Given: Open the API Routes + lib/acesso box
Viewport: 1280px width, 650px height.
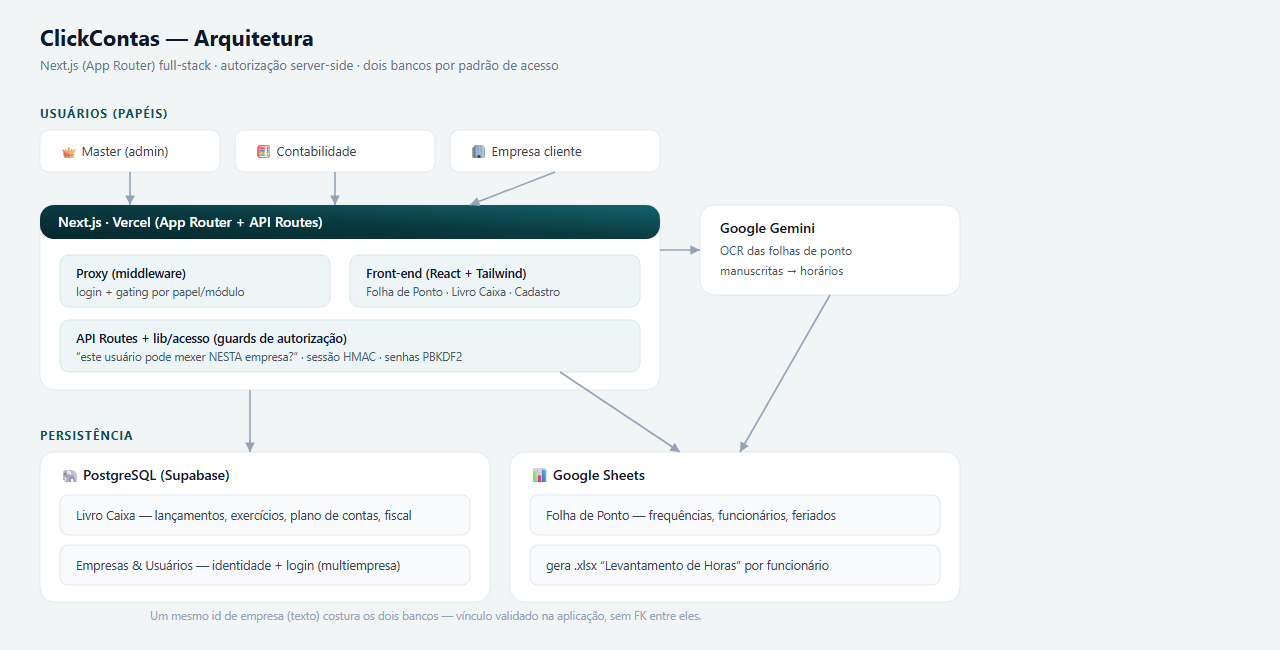Looking at the screenshot, I should coord(350,346).
